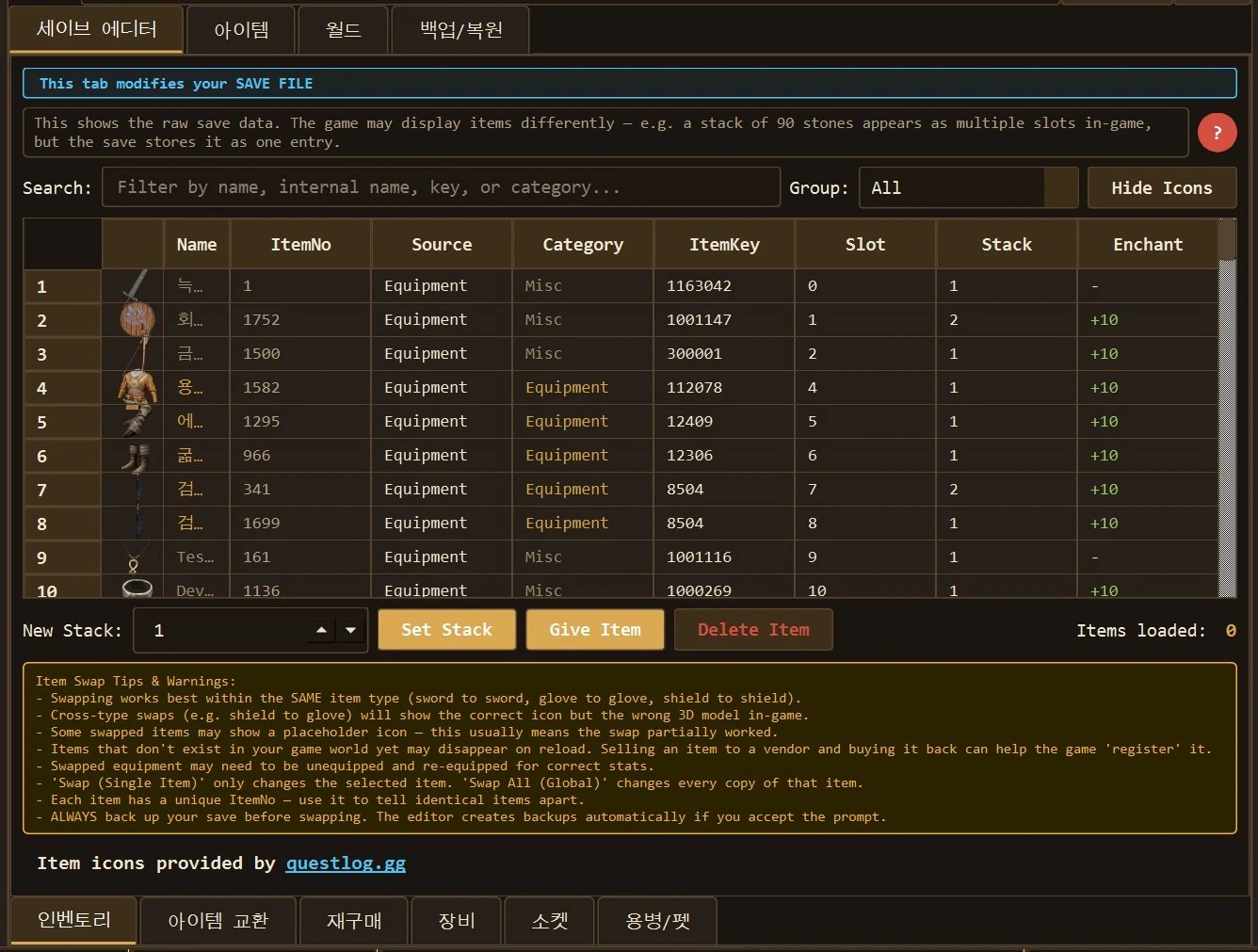Open the Group dropdown set to All
Screen dimensions: 1258x952
point(968,187)
